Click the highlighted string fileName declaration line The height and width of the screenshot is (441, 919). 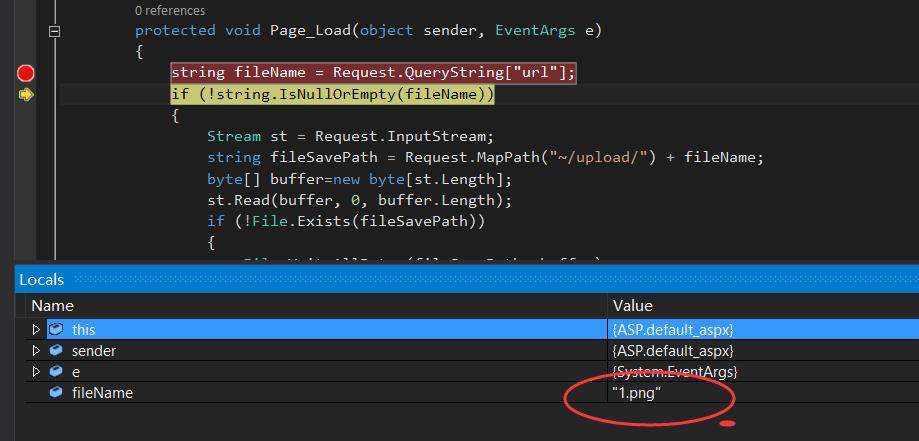click(374, 73)
